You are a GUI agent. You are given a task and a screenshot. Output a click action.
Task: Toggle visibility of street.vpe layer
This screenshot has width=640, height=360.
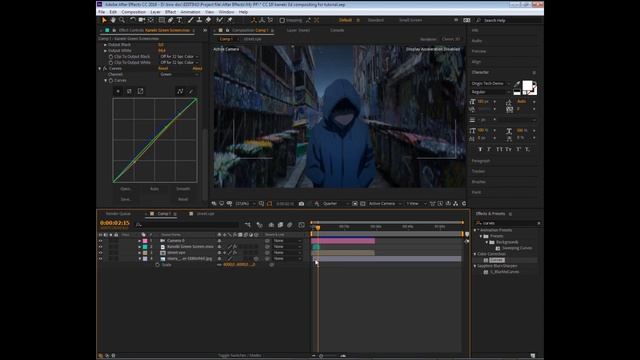[x=100, y=253]
